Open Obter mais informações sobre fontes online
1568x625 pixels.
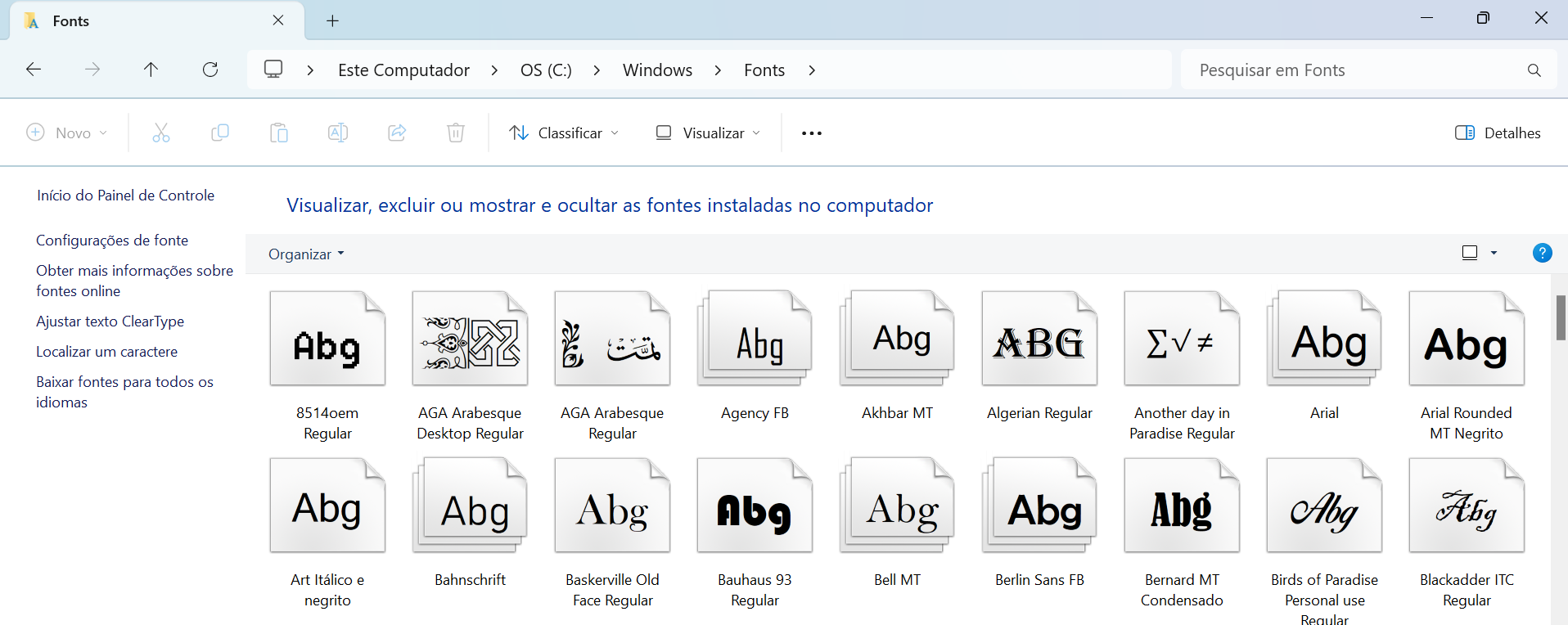tap(134, 281)
